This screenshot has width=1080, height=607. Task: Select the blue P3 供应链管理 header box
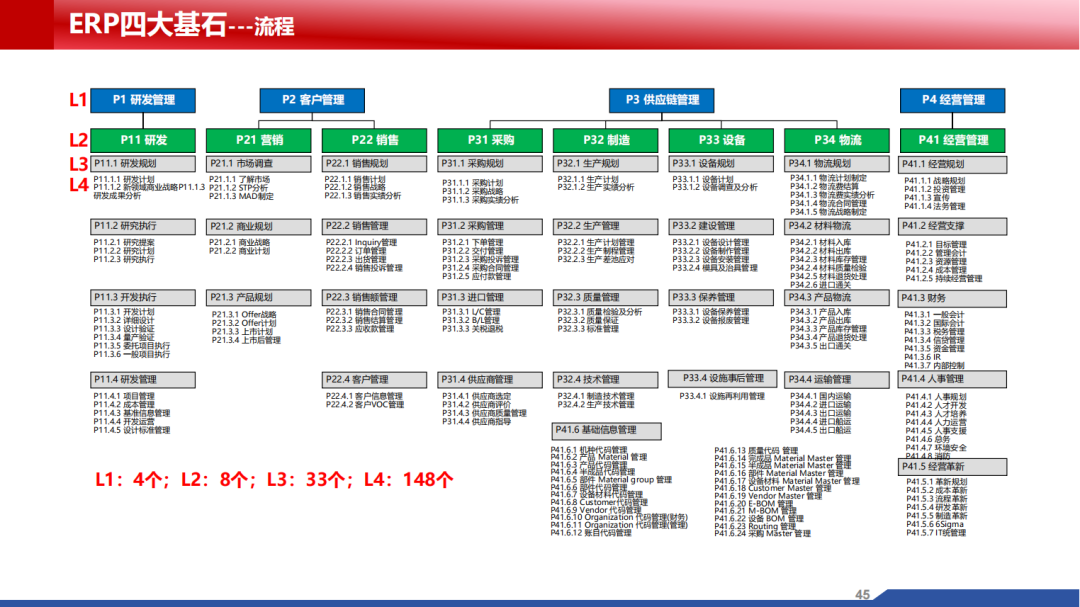click(662, 100)
